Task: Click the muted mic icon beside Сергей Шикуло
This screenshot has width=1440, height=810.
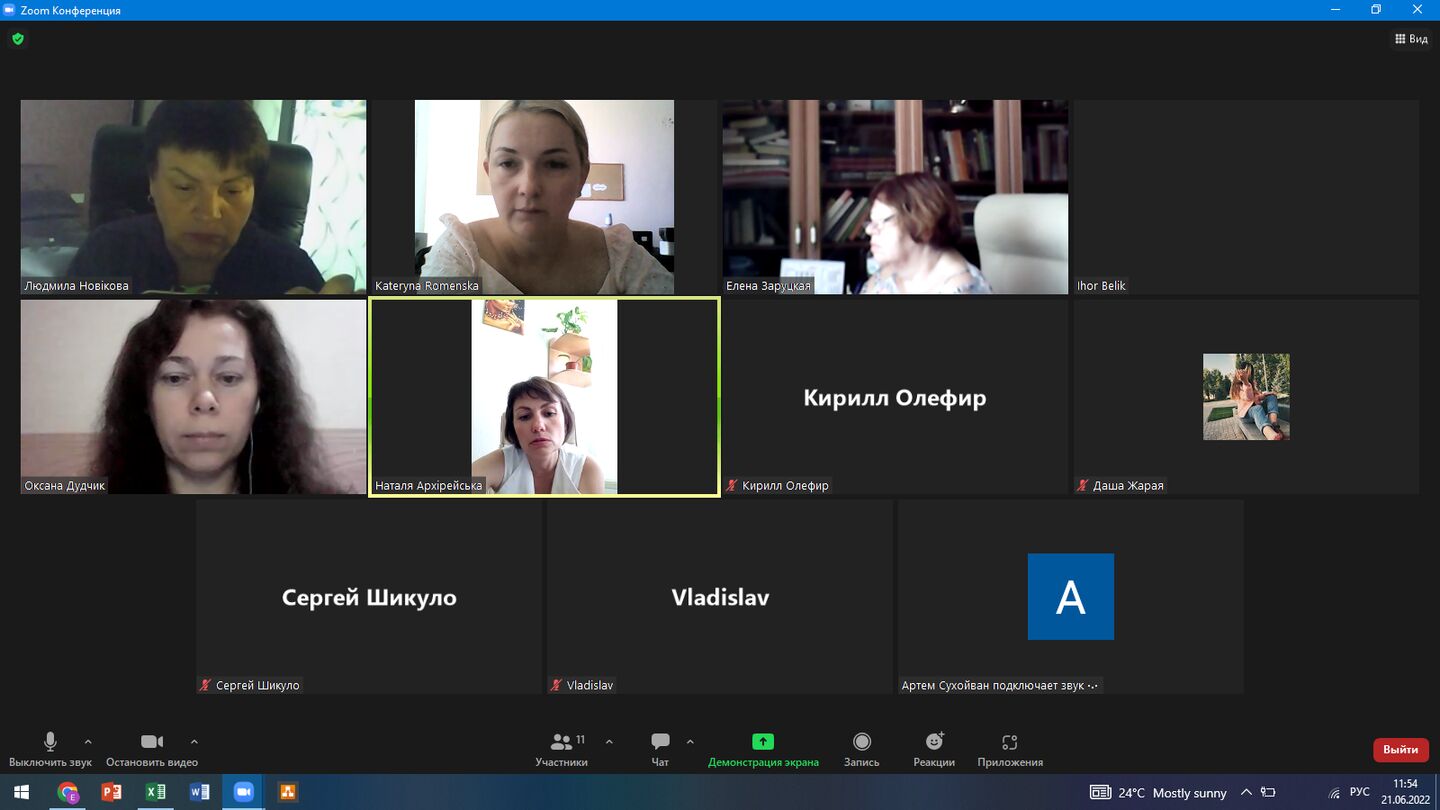Action: [x=206, y=686]
